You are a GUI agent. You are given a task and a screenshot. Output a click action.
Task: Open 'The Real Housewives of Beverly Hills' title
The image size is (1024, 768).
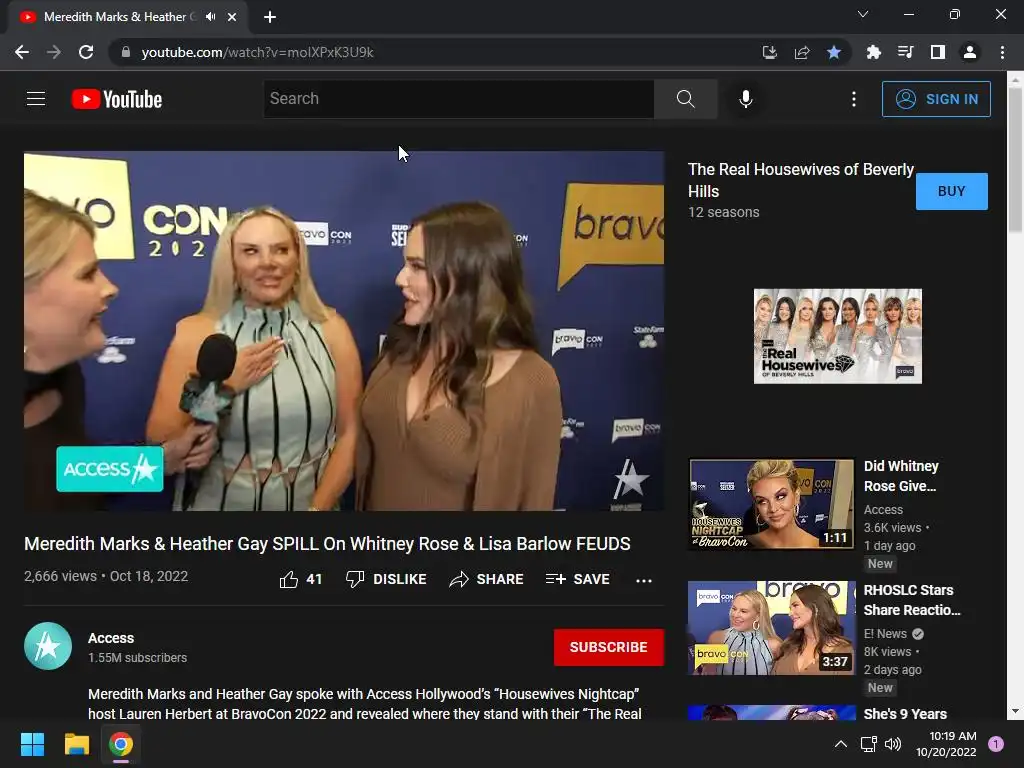pos(801,180)
